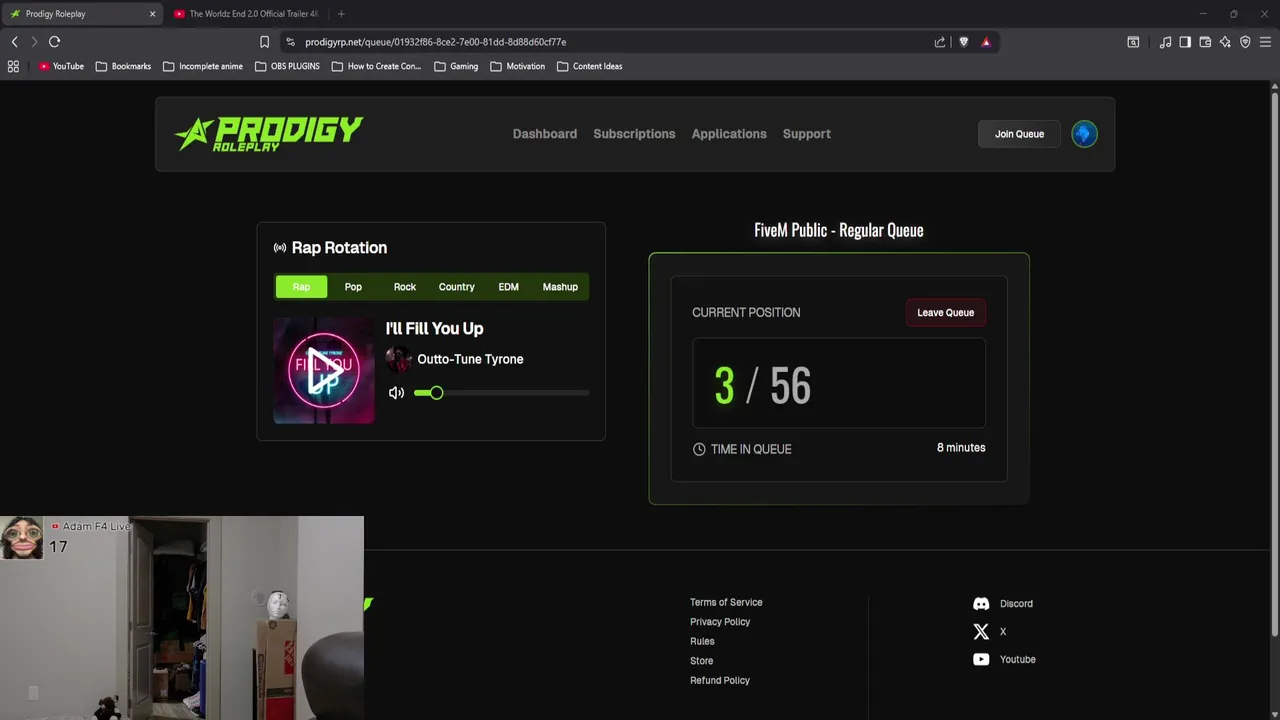Open the Refund Policy link
Viewport: 1280px width, 720px height.
[x=720, y=681]
